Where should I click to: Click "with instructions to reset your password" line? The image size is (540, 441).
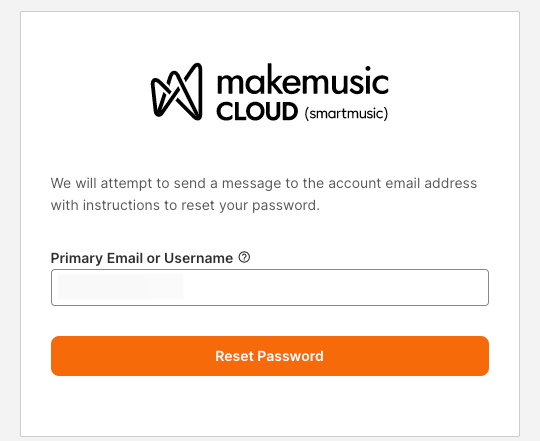[185, 205]
